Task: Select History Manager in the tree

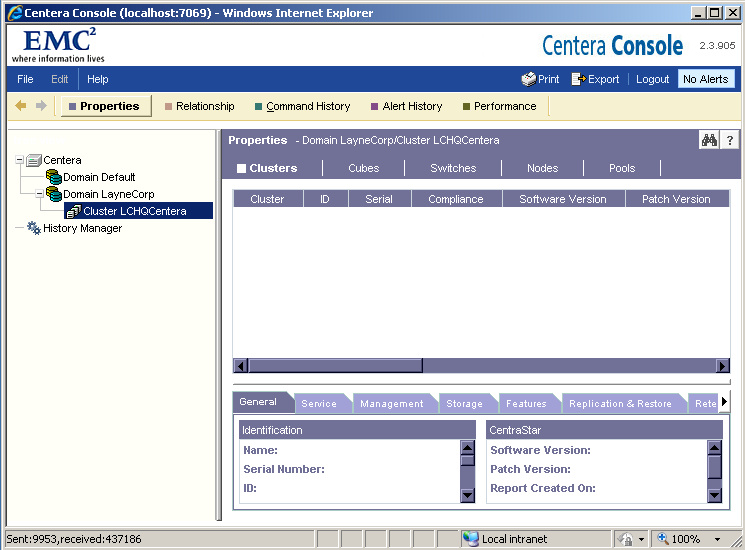Action: tap(82, 228)
